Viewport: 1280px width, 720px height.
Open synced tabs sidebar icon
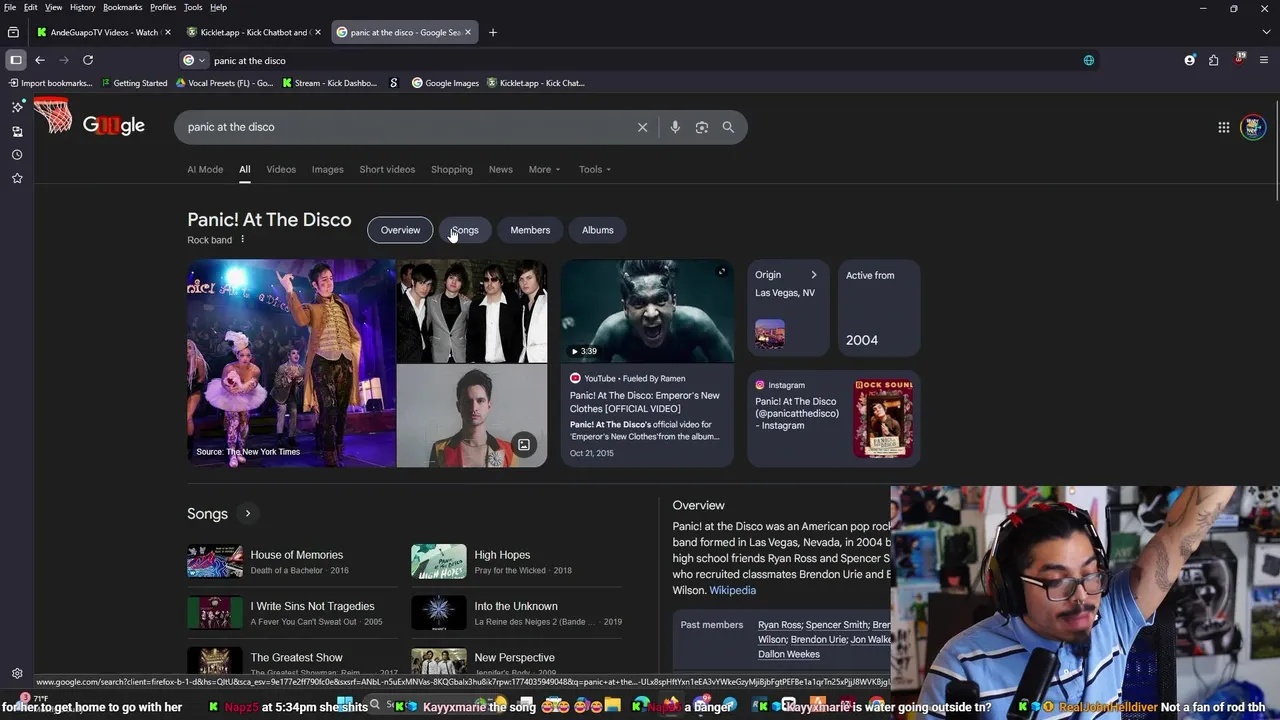point(17,131)
